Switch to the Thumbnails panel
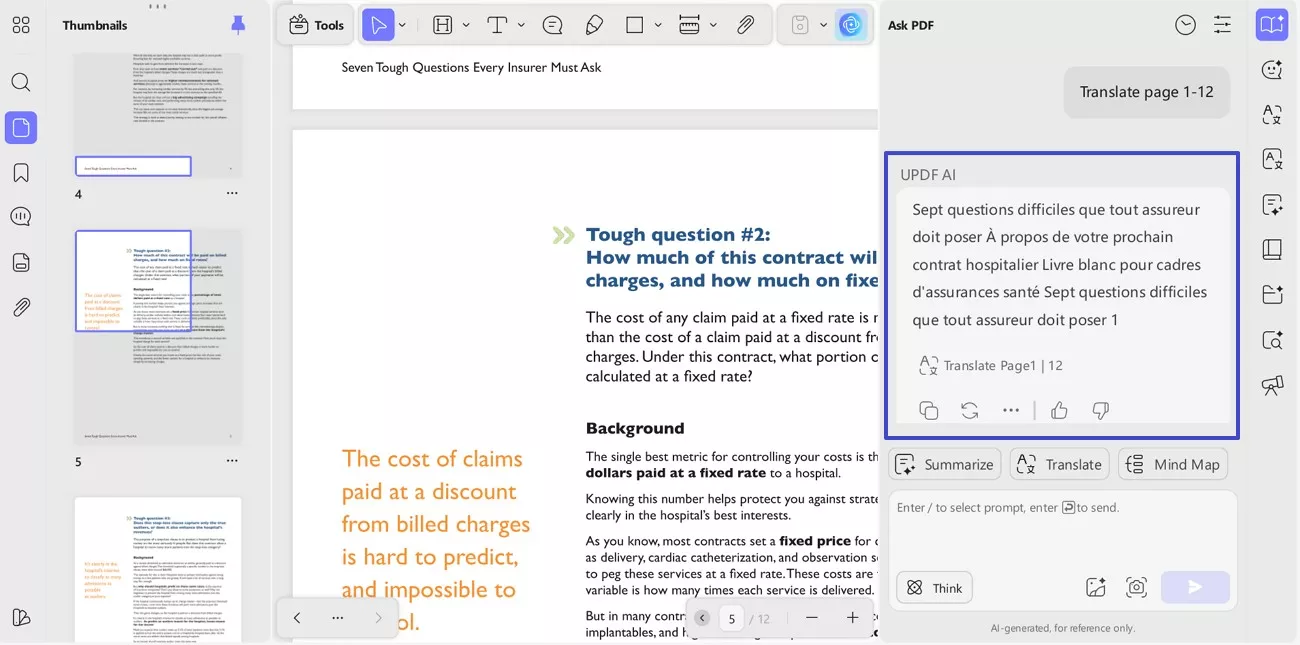 pyautogui.click(x=20, y=127)
